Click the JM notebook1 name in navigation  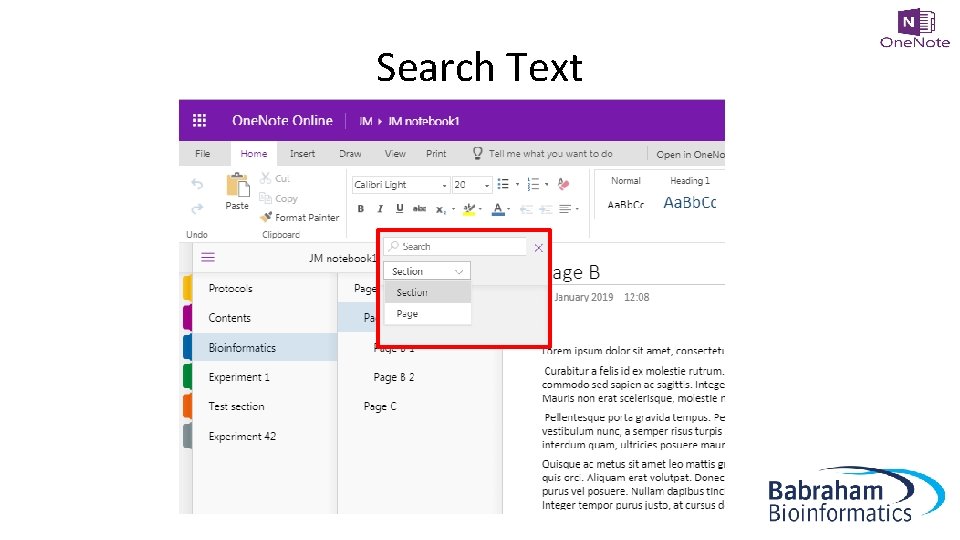tap(342, 258)
